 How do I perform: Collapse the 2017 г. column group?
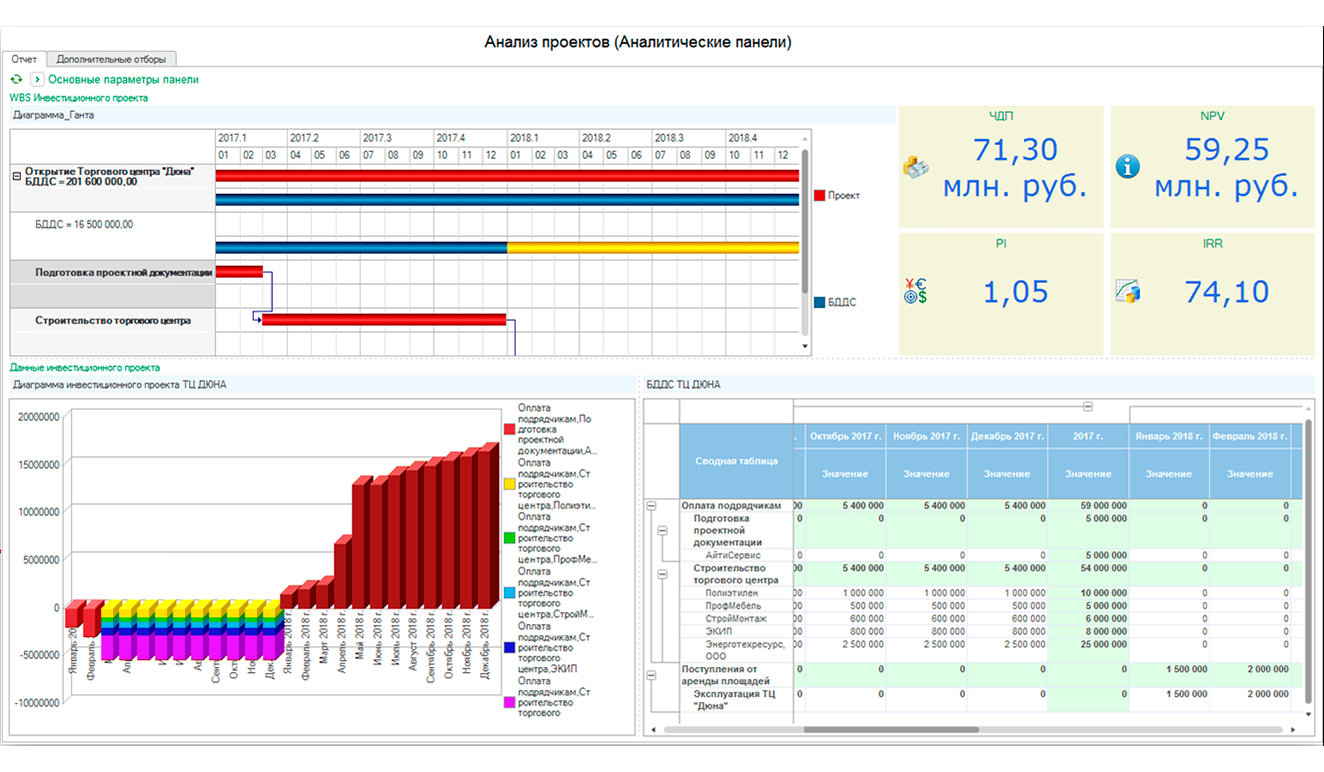(1088, 407)
